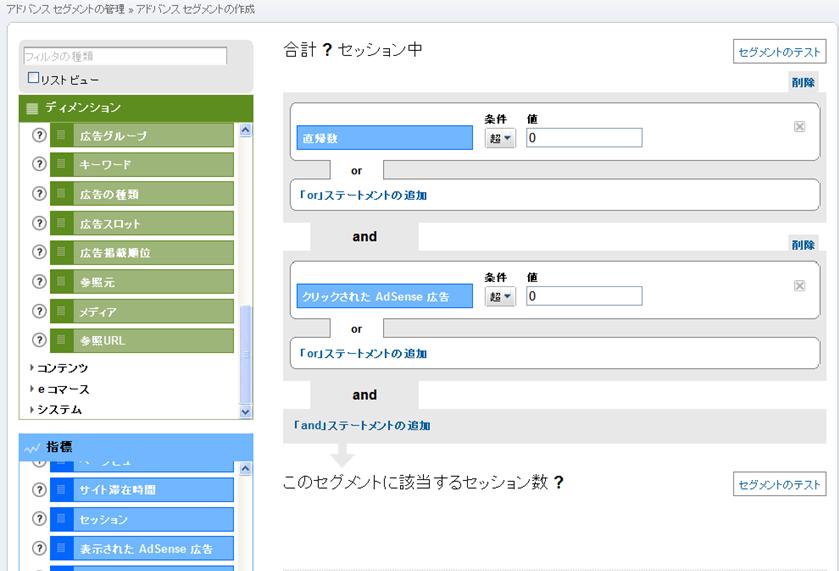Open help icon for 表示された AdSense 広告 metric
The image size is (839, 571).
click(x=39, y=548)
